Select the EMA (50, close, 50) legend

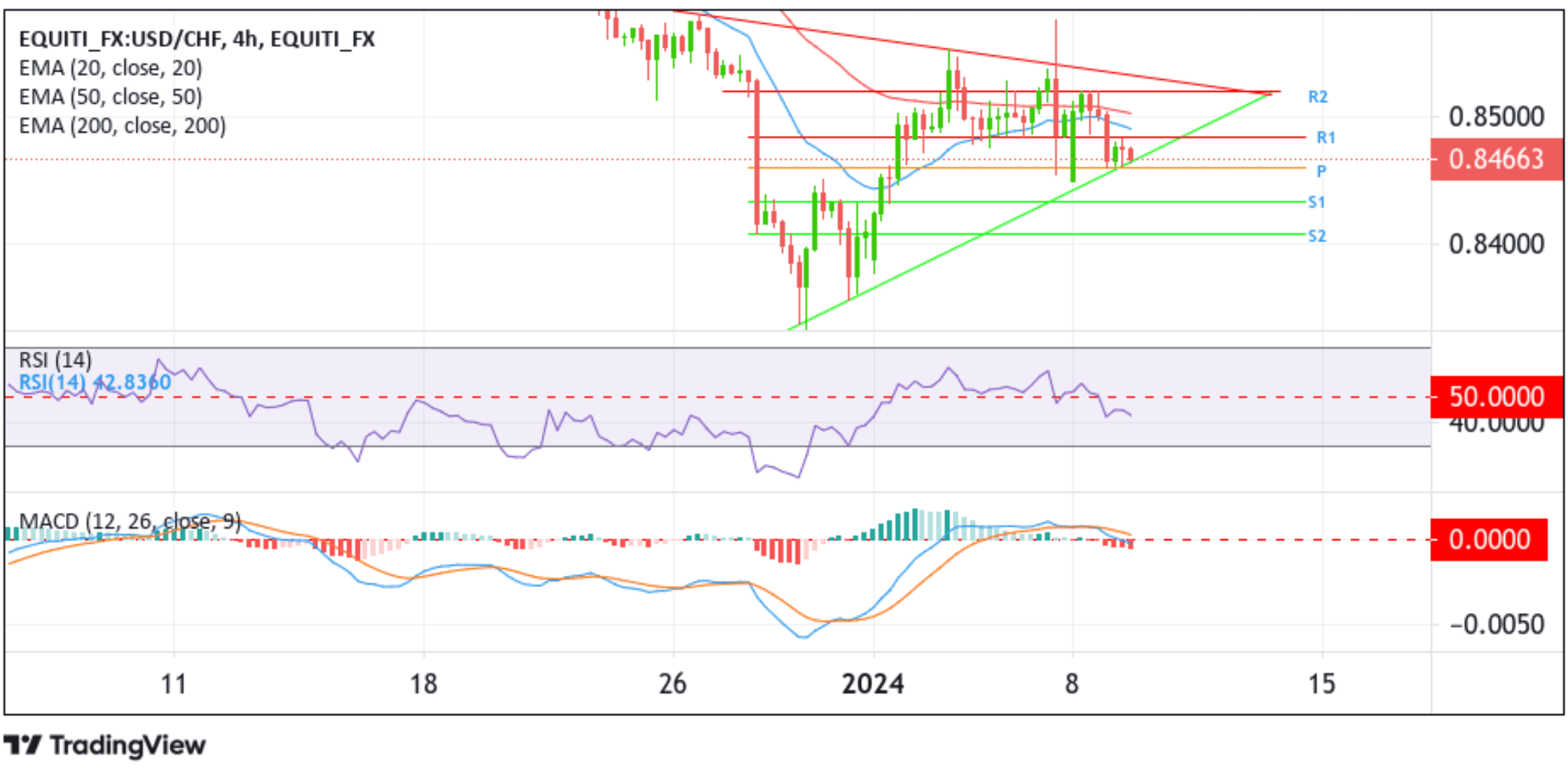tap(111, 97)
